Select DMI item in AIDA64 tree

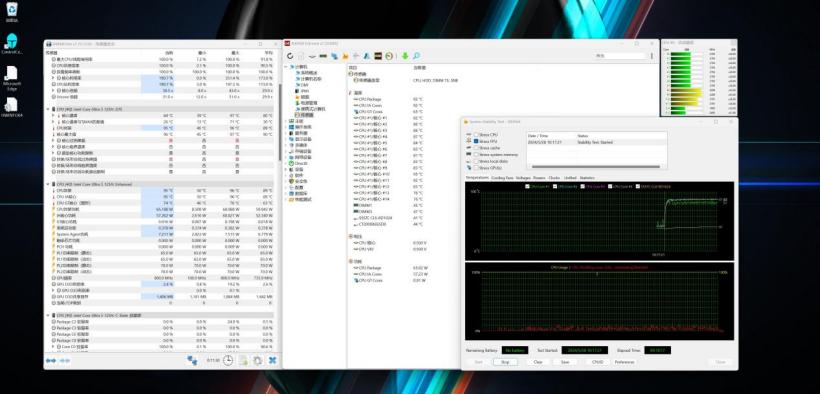click(304, 85)
